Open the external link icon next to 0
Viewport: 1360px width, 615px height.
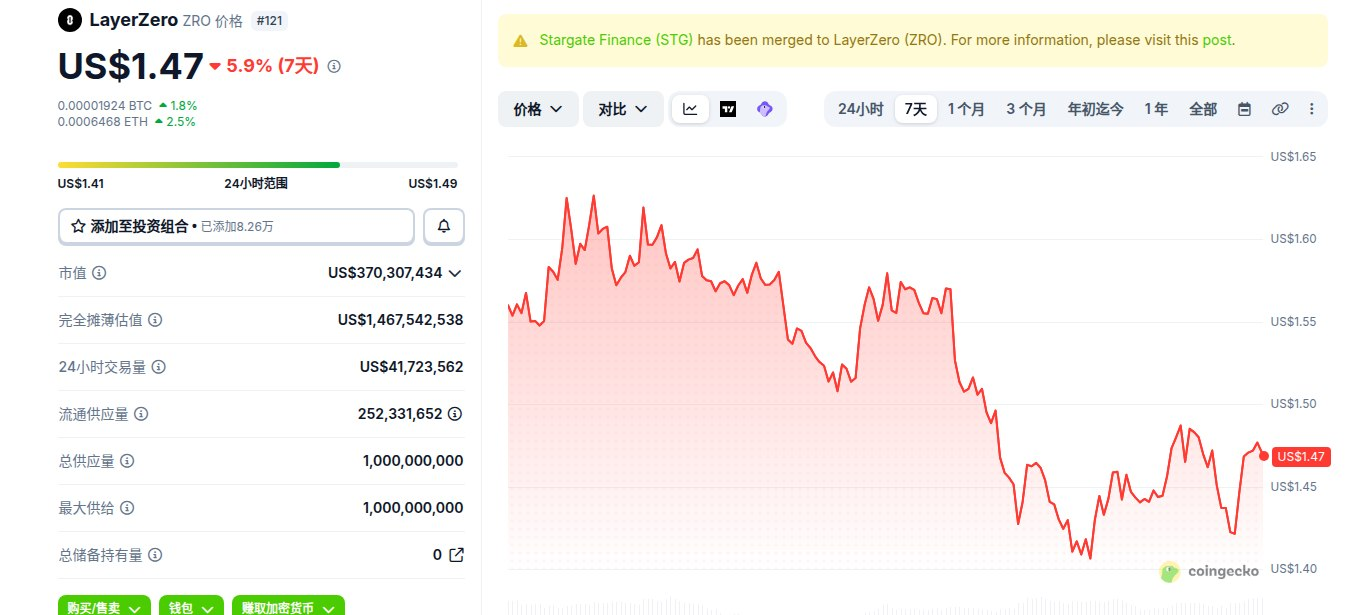pos(456,554)
